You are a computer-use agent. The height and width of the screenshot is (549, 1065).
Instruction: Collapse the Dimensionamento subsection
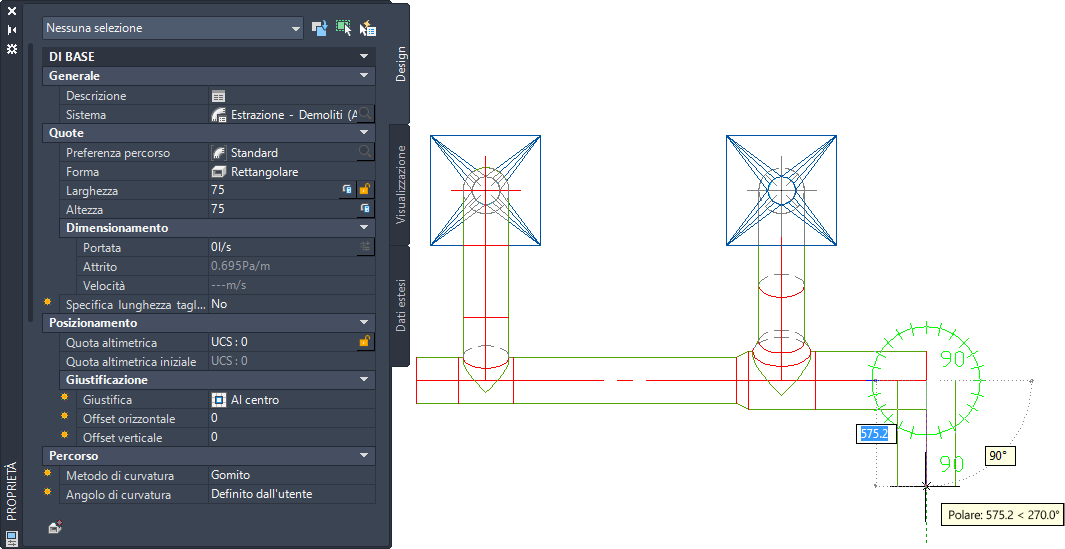pos(364,228)
